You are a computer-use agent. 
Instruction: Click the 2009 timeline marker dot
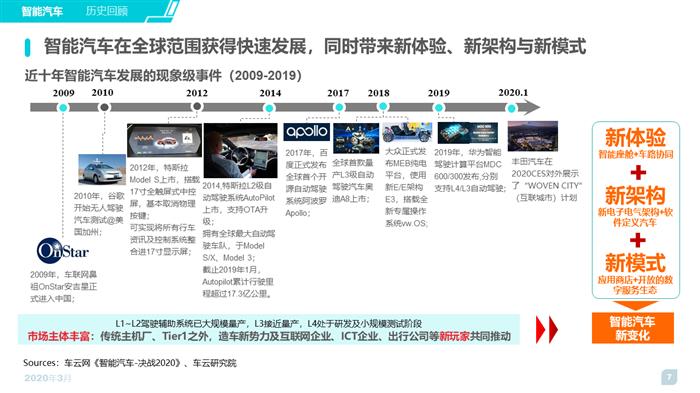pyautogui.click(x=63, y=108)
